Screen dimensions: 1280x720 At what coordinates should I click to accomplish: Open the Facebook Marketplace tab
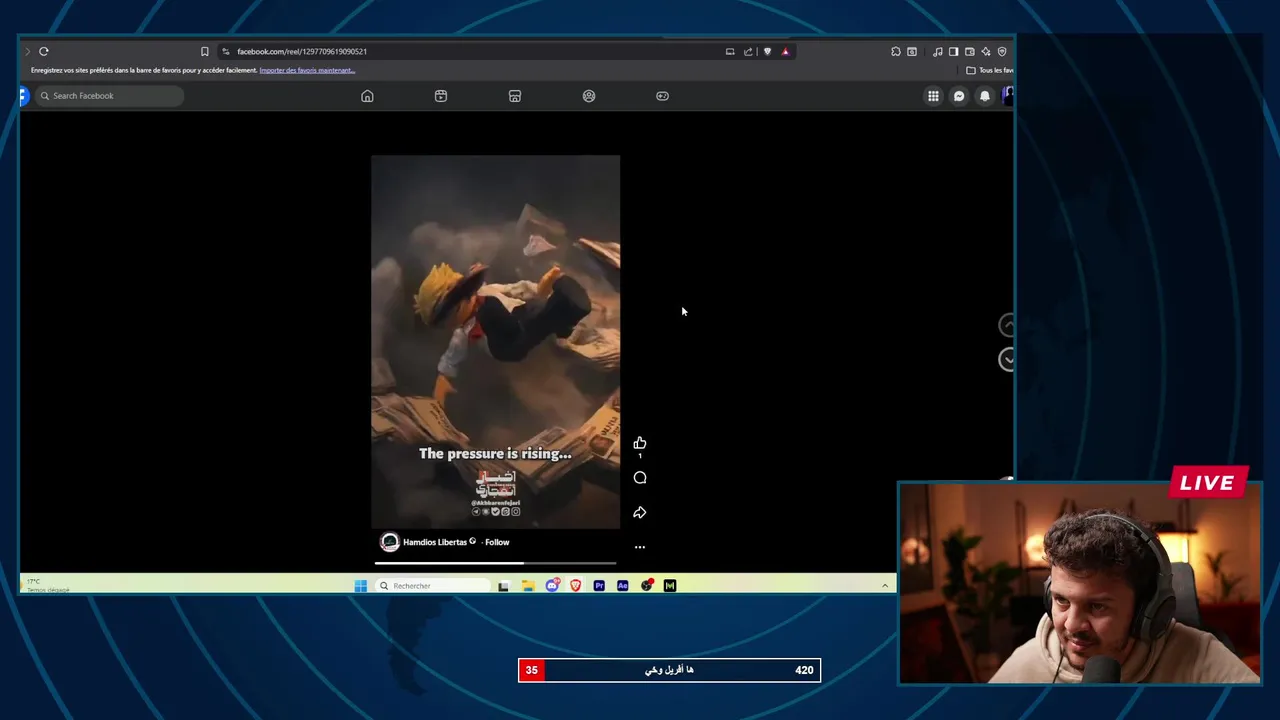coord(515,96)
